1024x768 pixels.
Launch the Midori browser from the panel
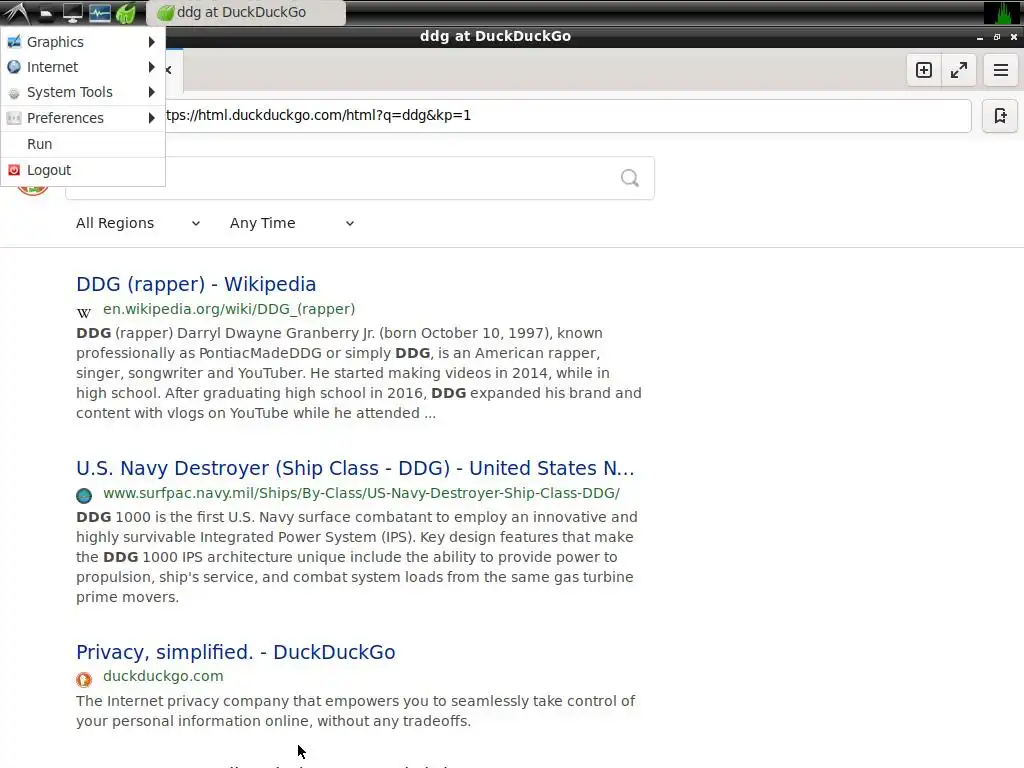coord(125,12)
